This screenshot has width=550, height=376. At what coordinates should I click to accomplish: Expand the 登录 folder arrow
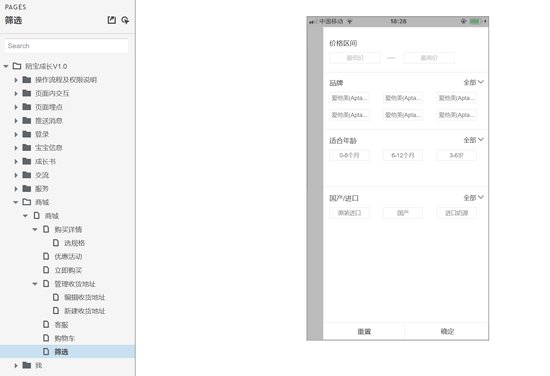click(x=16, y=134)
